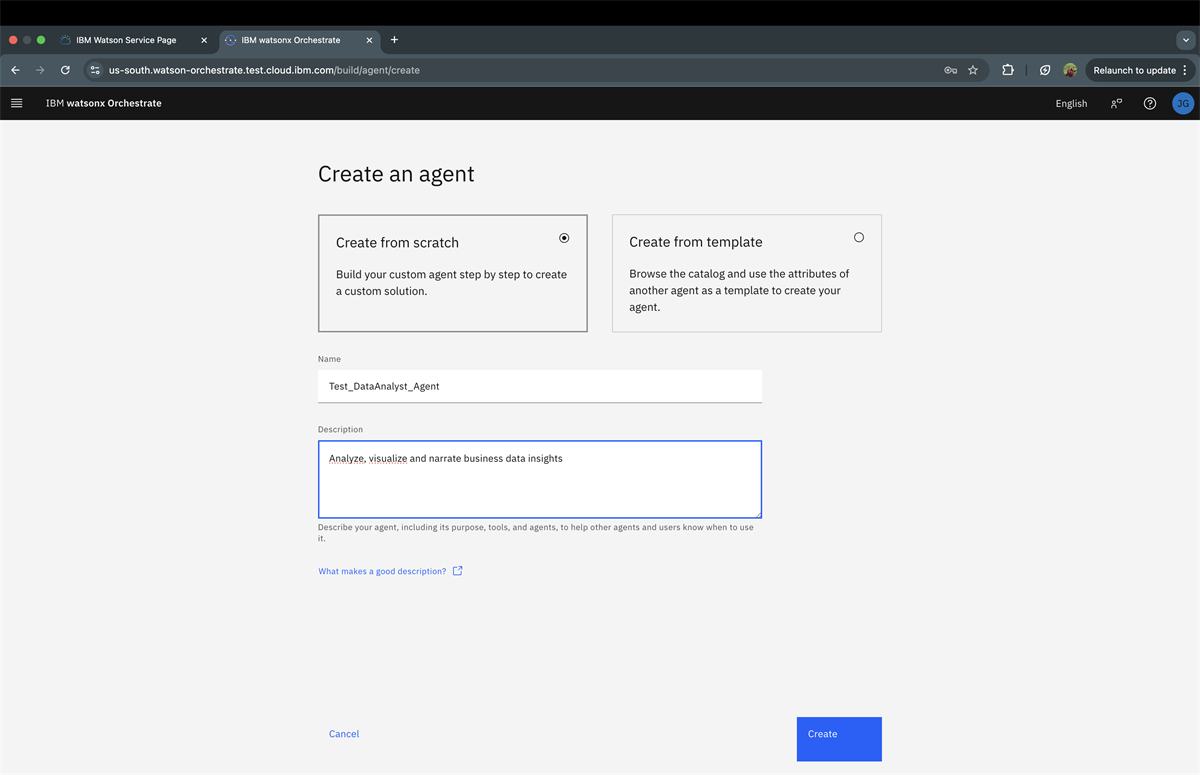Click the IBM watsonx Orchestrate header title
The height and width of the screenshot is (775, 1200).
point(103,103)
